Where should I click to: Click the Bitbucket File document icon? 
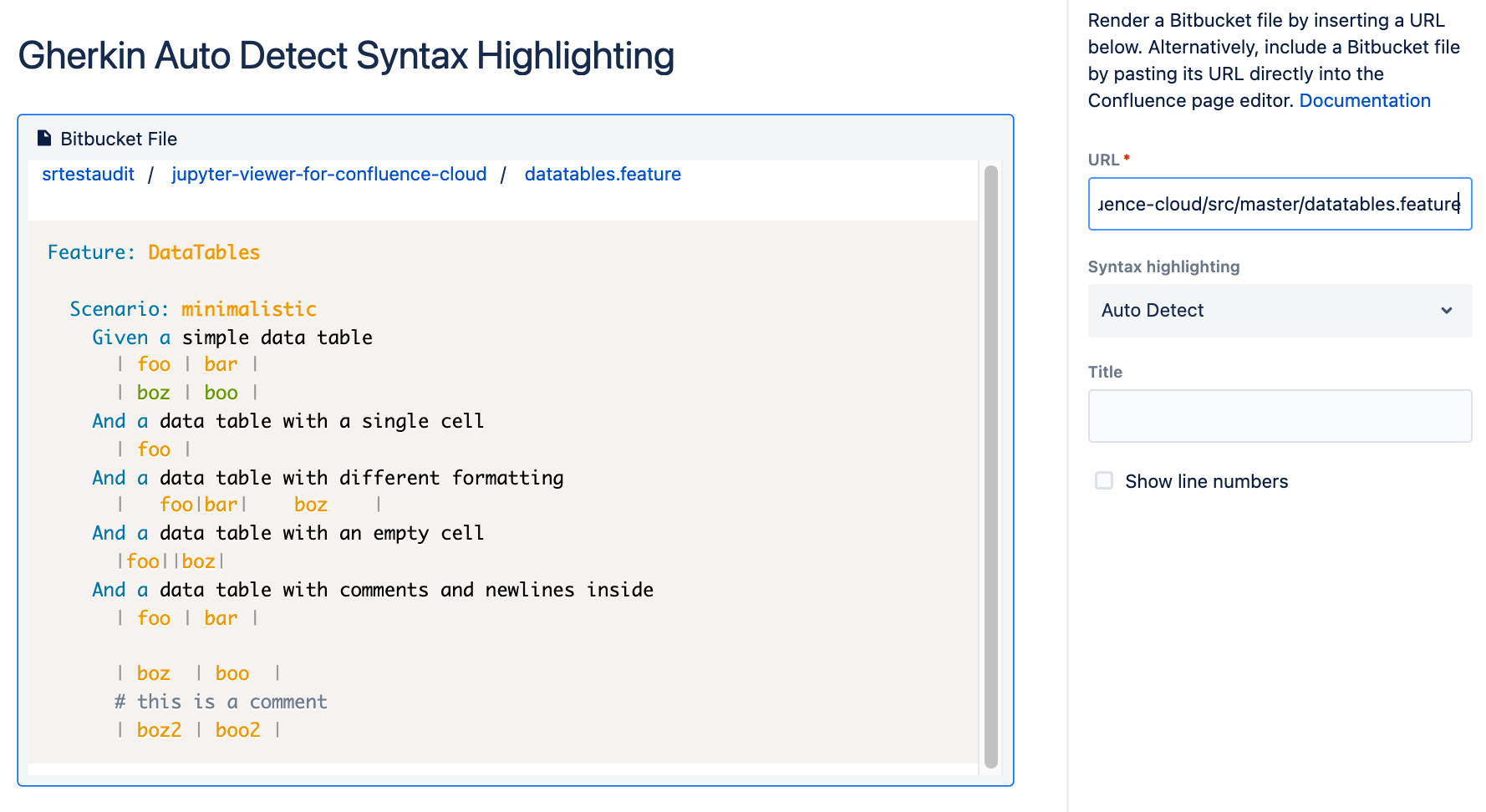pos(44,139)
